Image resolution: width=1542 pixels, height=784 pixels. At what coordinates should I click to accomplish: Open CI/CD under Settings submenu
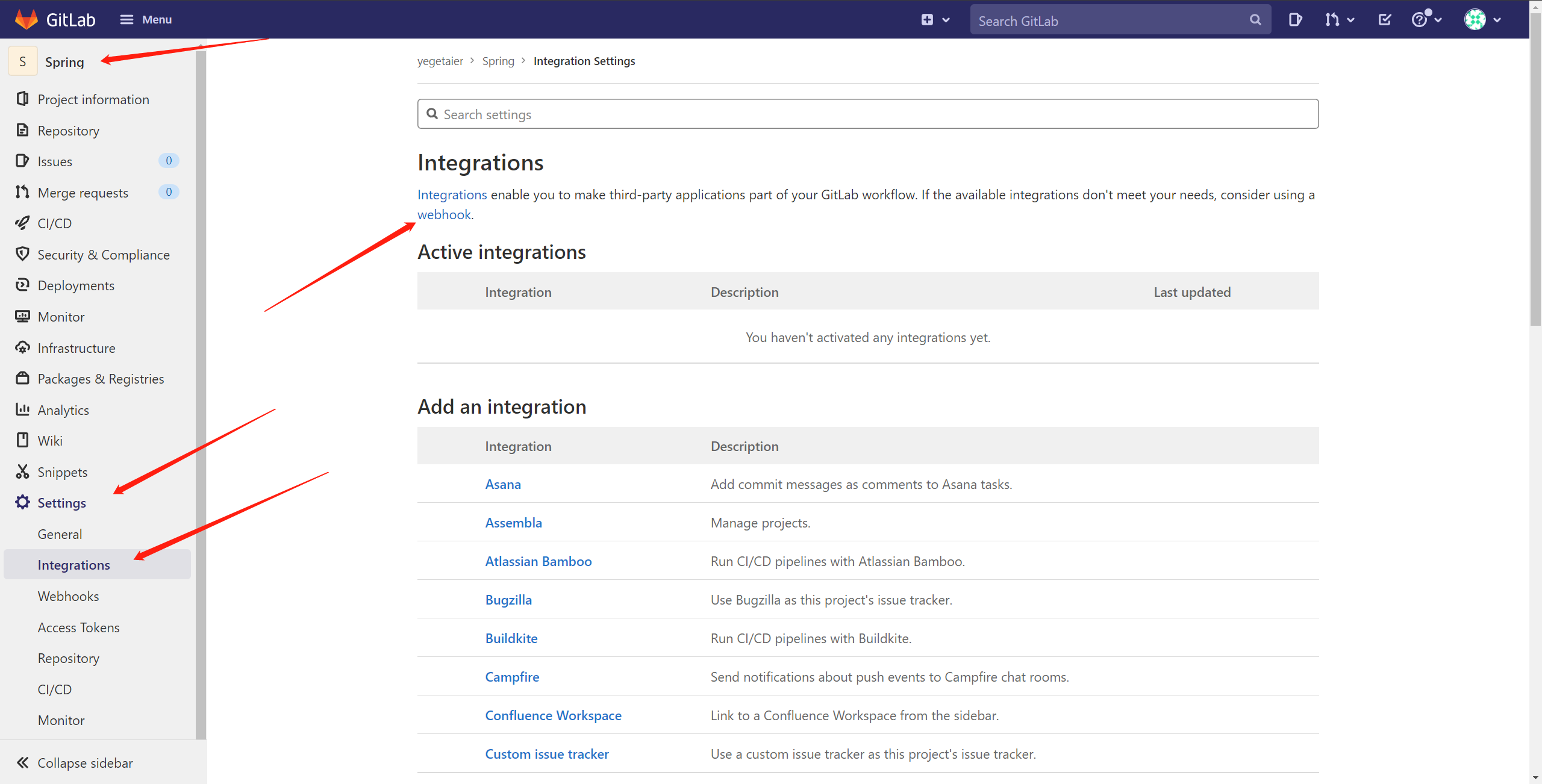(x=54, y=689)
